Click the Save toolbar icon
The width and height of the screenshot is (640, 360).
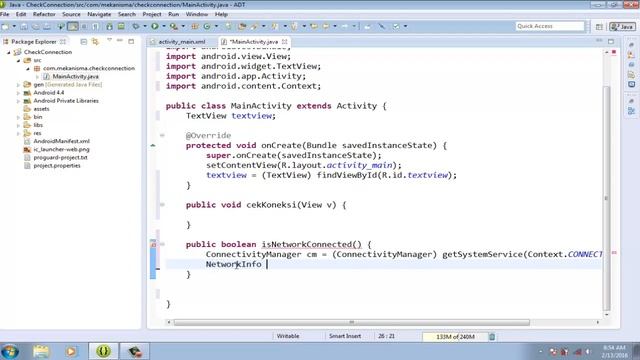(24, 27)
